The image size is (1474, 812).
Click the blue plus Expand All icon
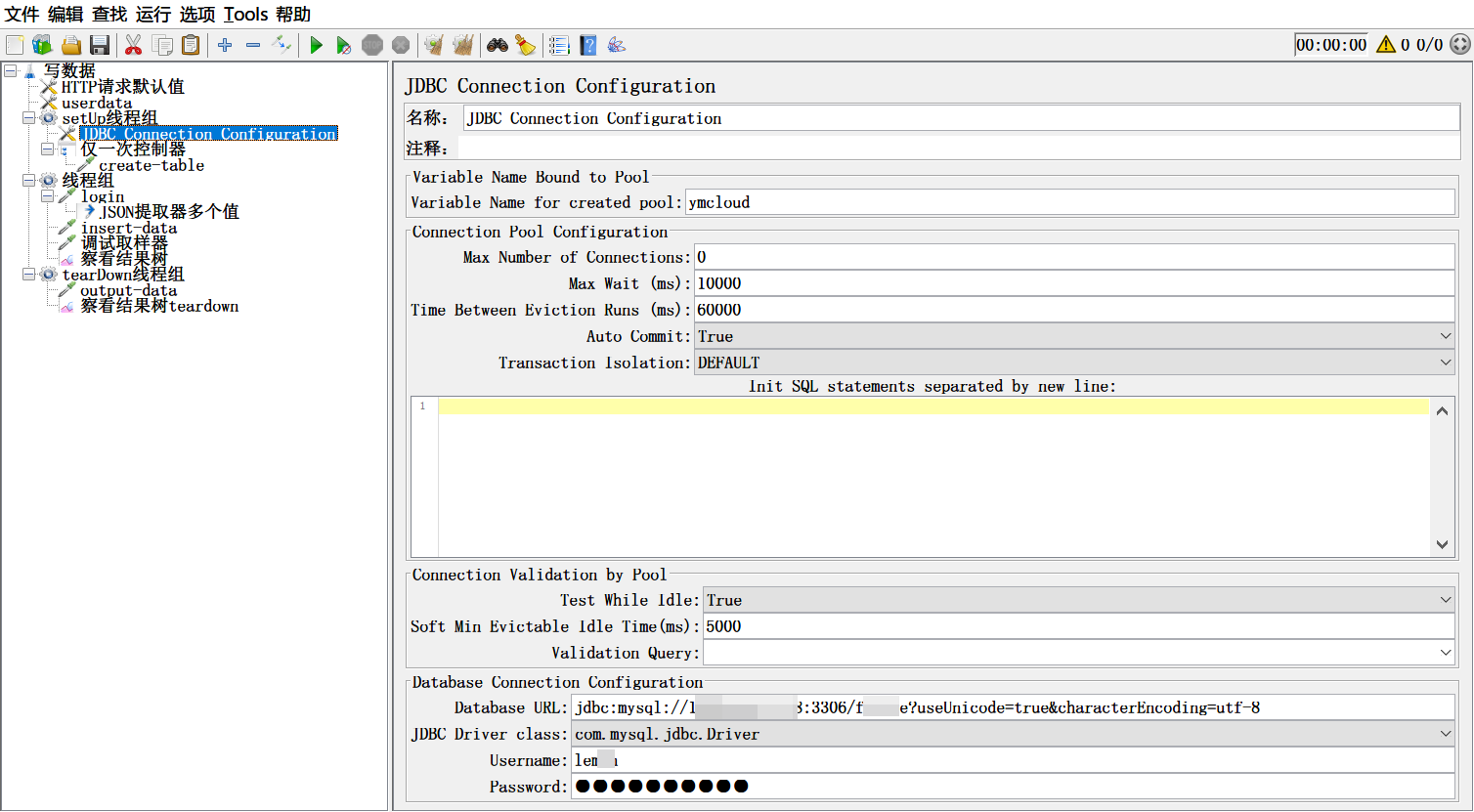point(225,45)
